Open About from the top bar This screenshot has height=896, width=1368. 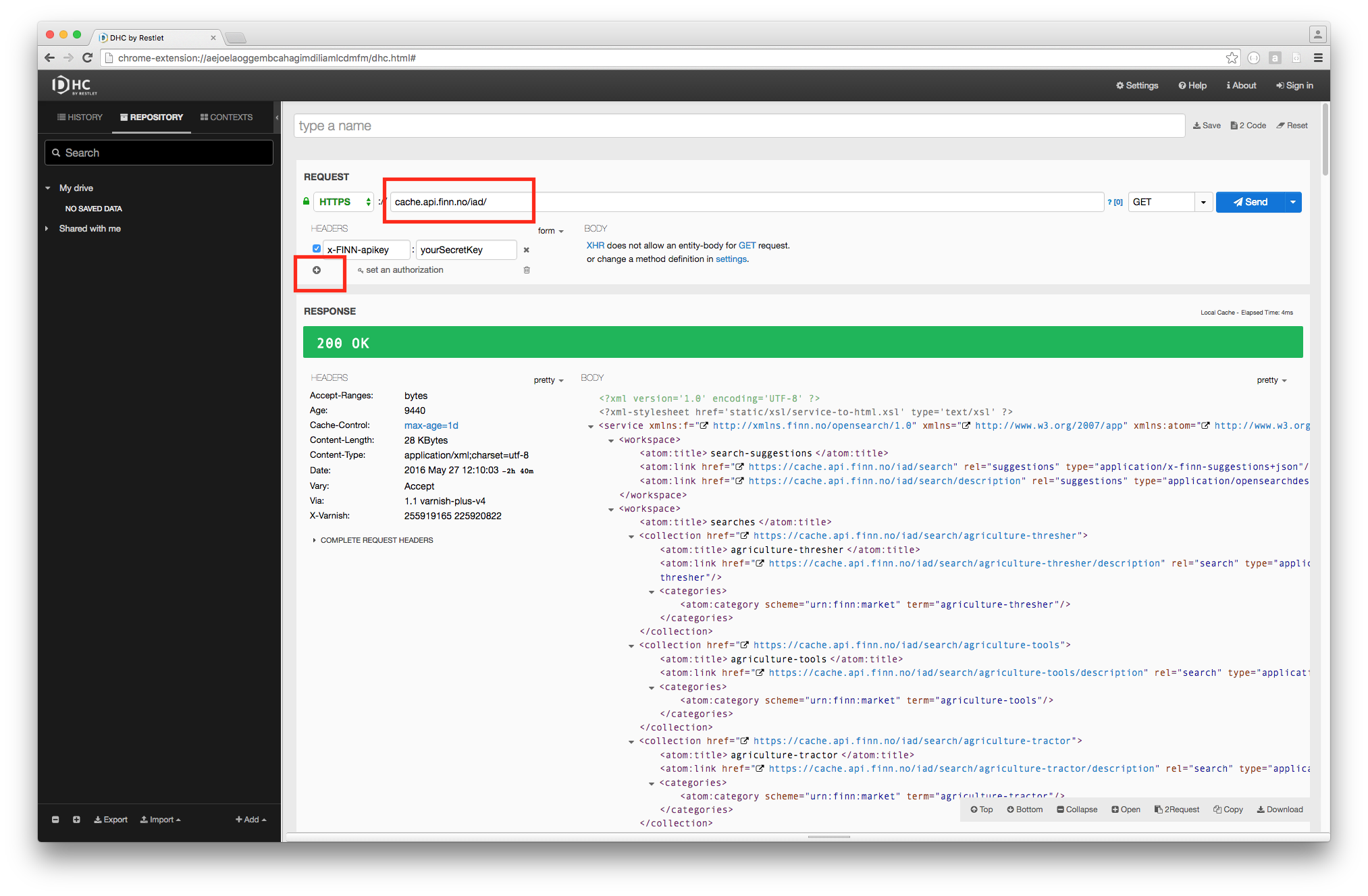pos(1241,86)
